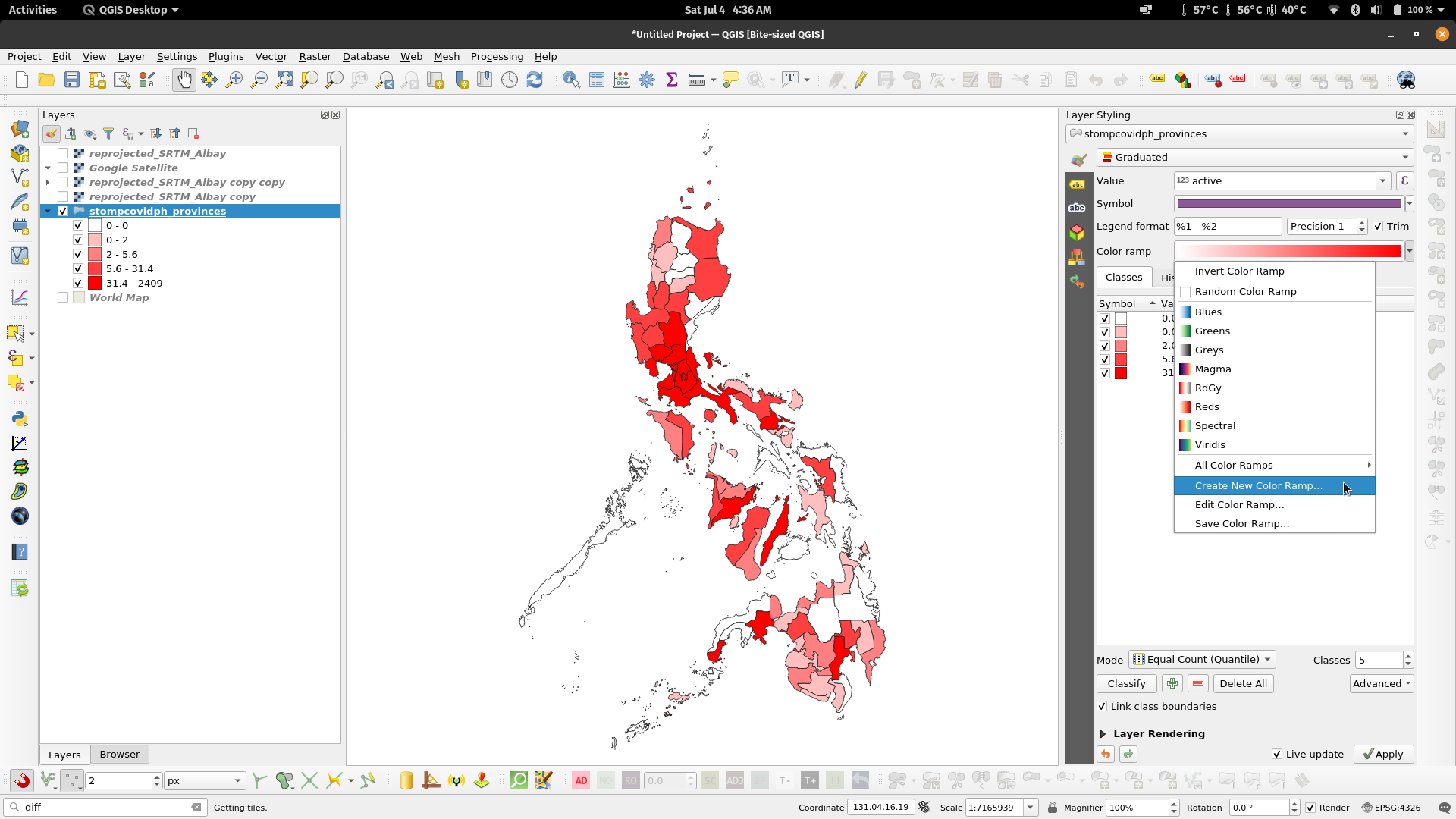Click the Save Project icon
The height and width of the screenshot is (819, 1456).
tap(72, 80)
